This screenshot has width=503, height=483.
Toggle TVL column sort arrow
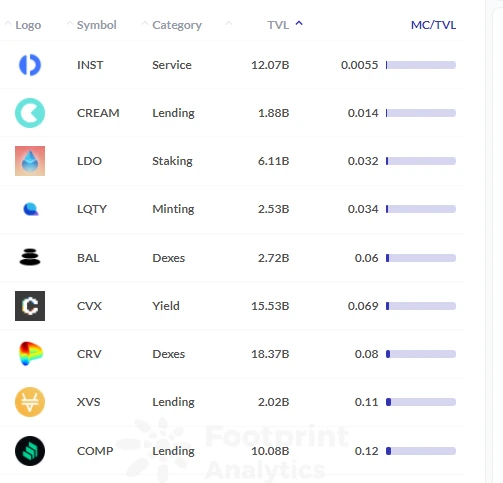pos(299,23)
